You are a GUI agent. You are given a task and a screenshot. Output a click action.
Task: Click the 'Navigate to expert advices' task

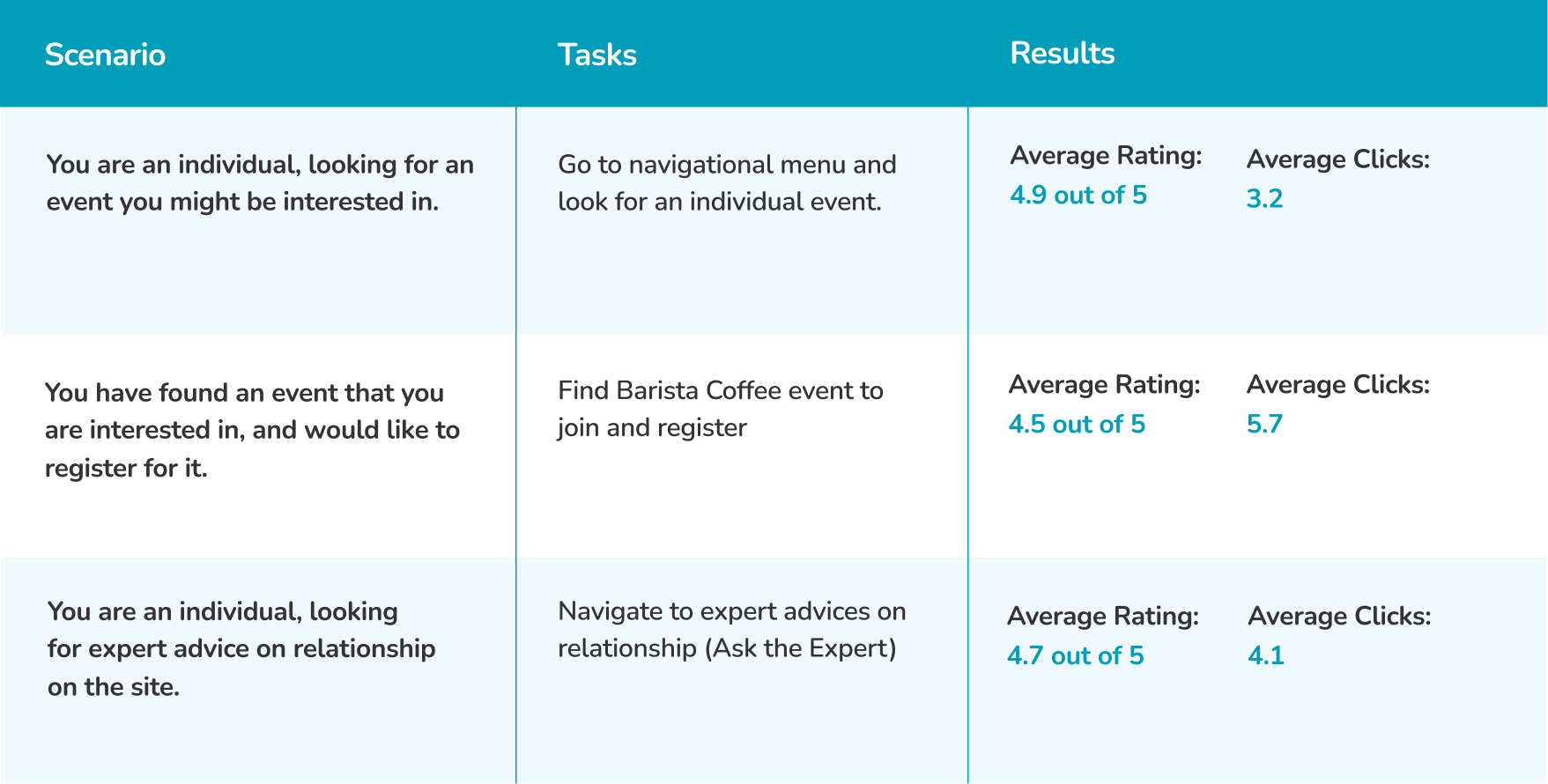(731, 629)
